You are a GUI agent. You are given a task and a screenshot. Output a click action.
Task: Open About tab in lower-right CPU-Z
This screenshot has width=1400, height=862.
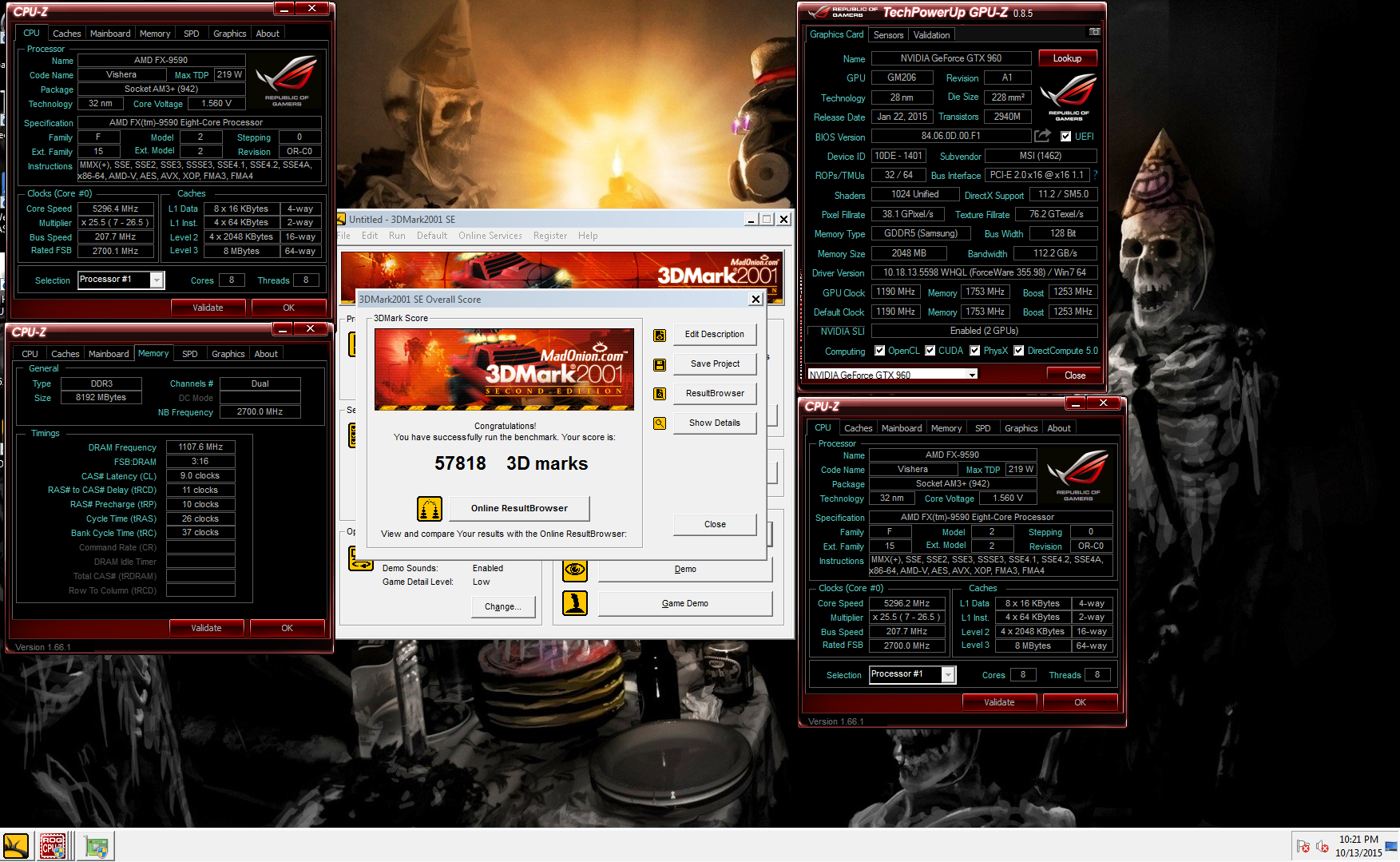pyautogui.click(x=1059, y=428)
